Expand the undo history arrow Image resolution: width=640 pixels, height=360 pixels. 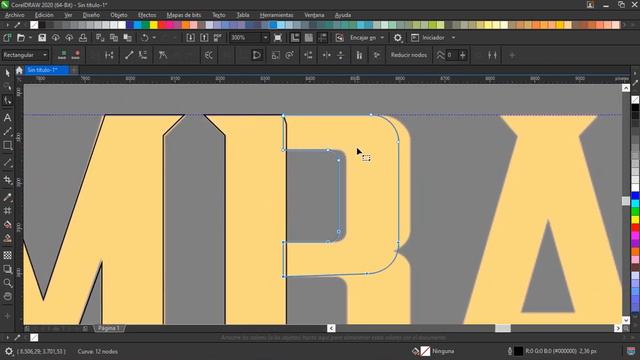154,38
